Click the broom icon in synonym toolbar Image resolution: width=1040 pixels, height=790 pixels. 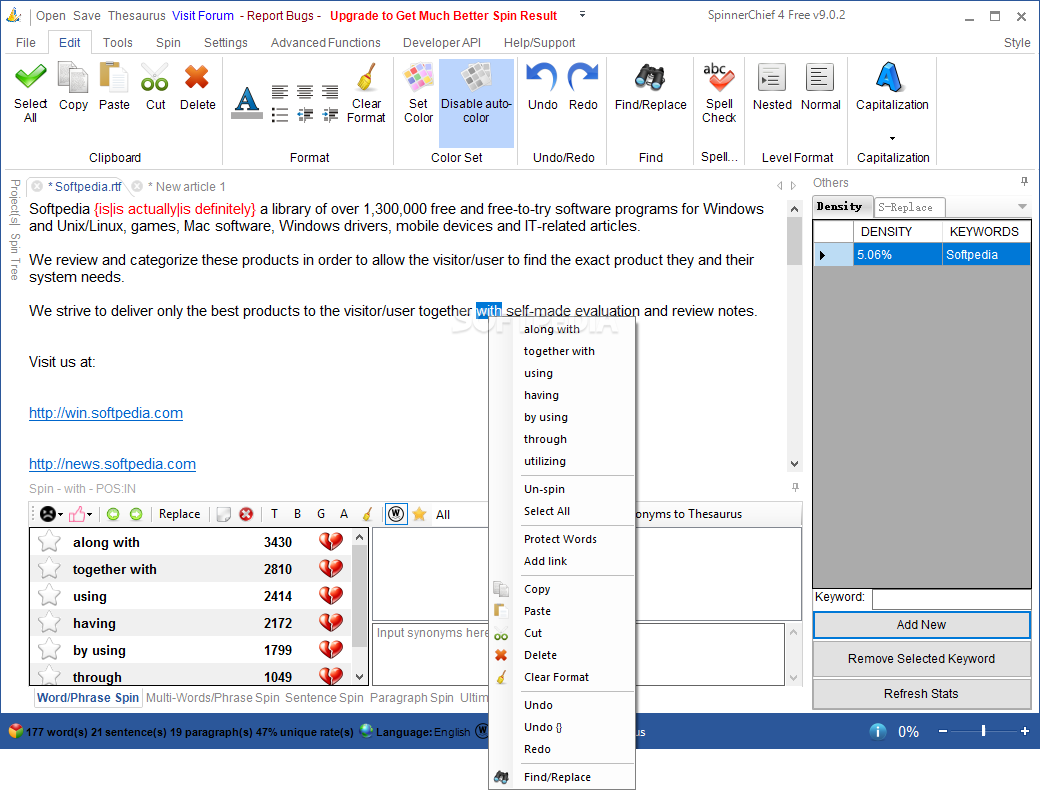(x=367, y=514)
